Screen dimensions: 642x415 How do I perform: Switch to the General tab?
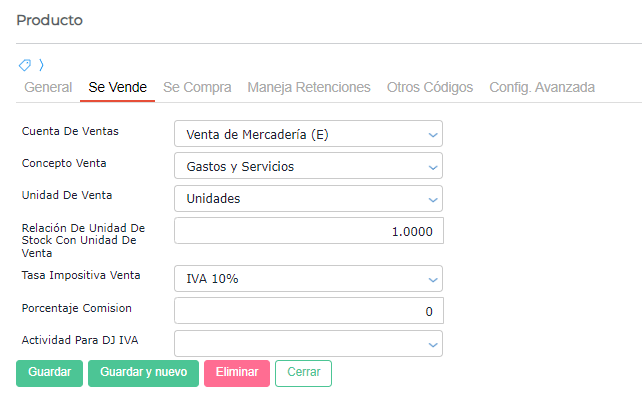48,87
